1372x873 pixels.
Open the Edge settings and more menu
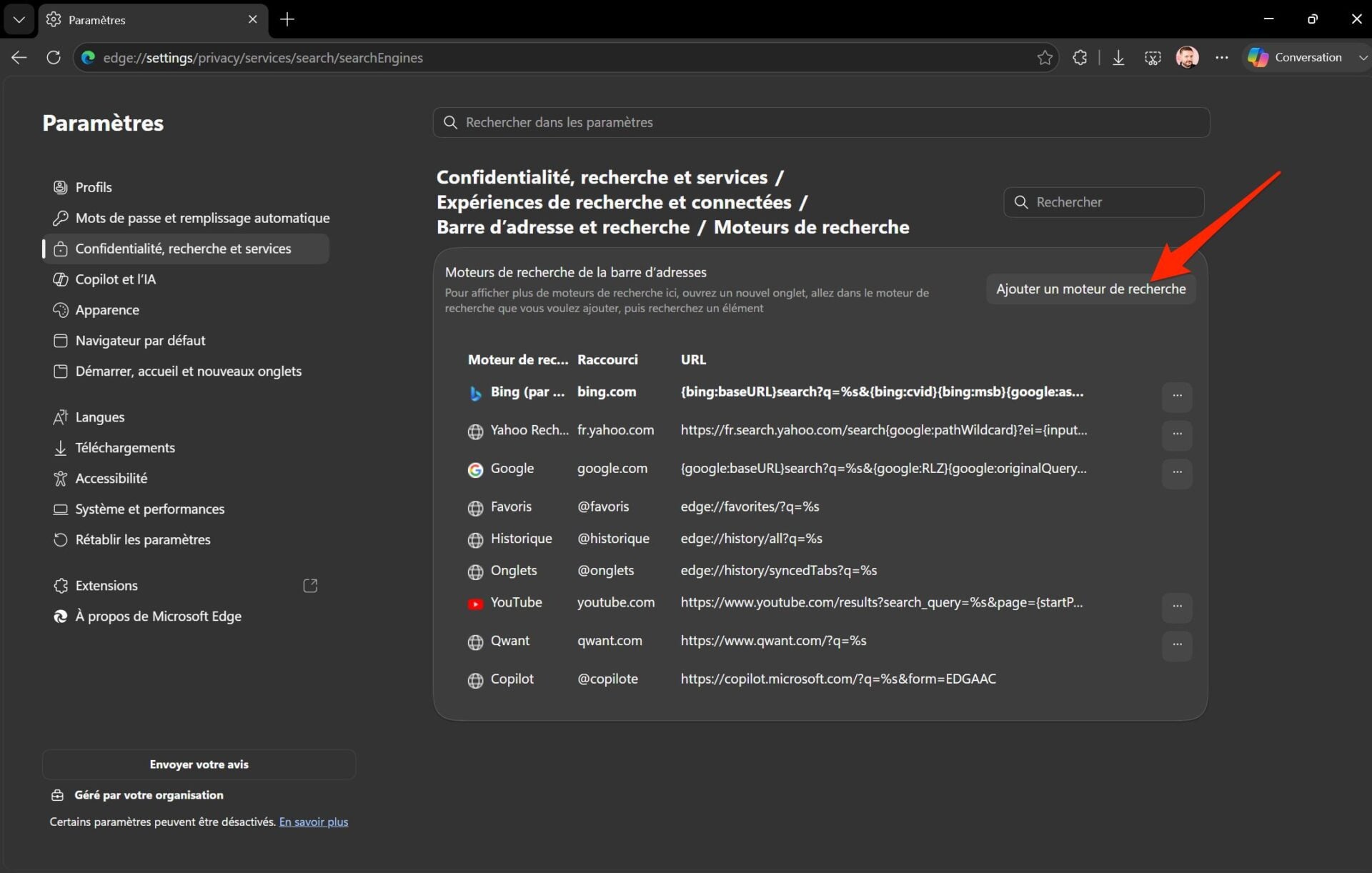click(x=1222, y=57)
